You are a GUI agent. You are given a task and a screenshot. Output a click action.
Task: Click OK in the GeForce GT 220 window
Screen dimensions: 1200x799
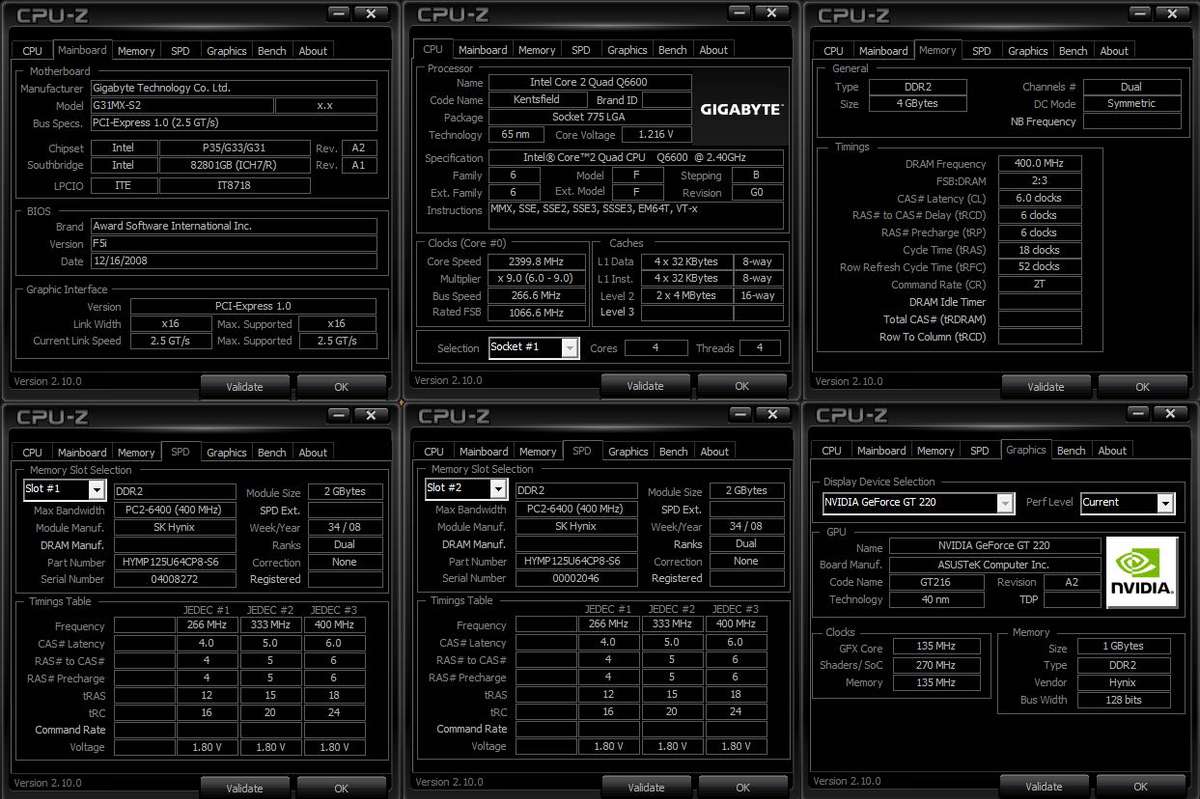[1141, 787]
